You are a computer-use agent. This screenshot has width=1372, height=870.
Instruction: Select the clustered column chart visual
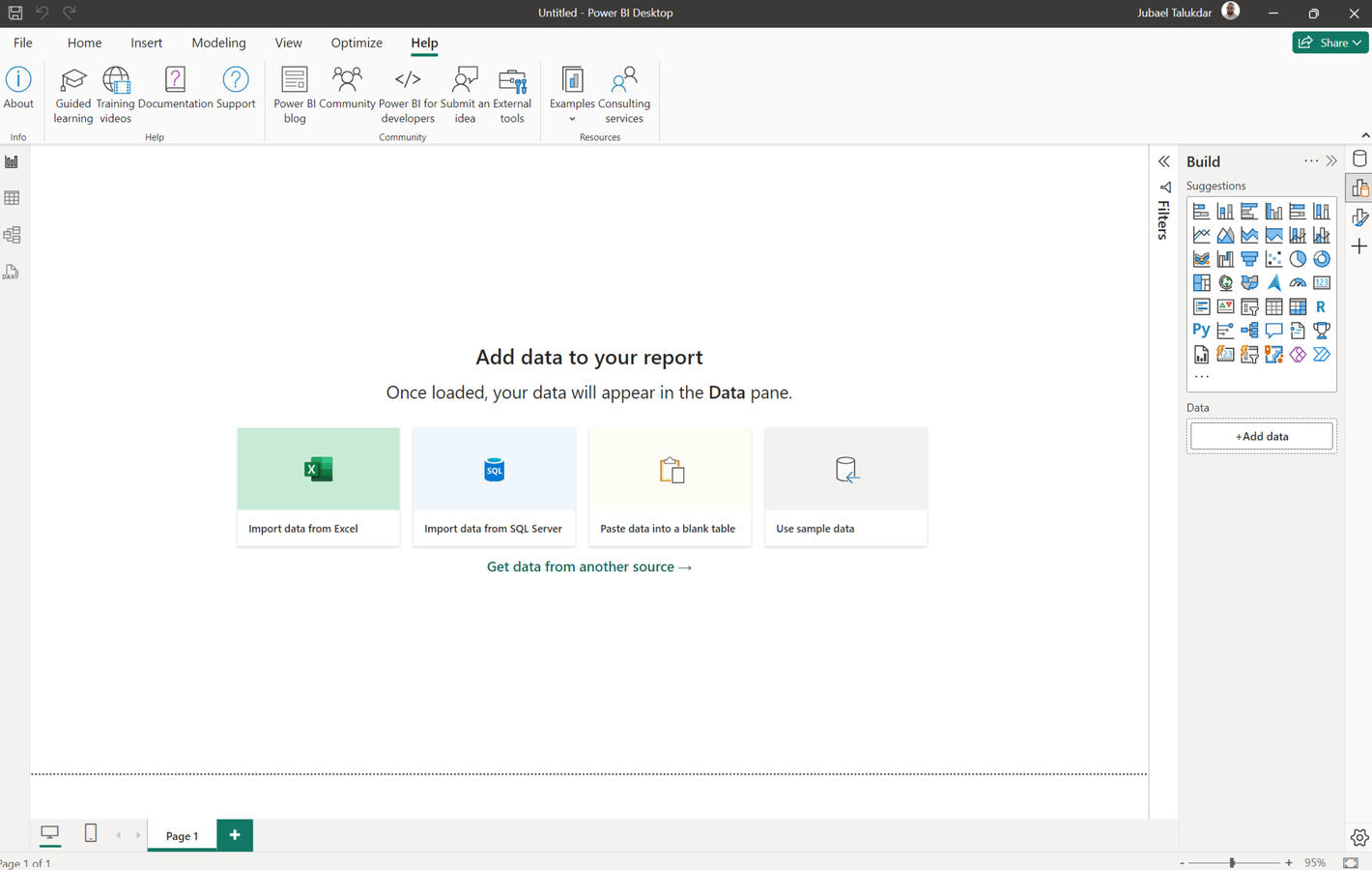coord(1273,211)
